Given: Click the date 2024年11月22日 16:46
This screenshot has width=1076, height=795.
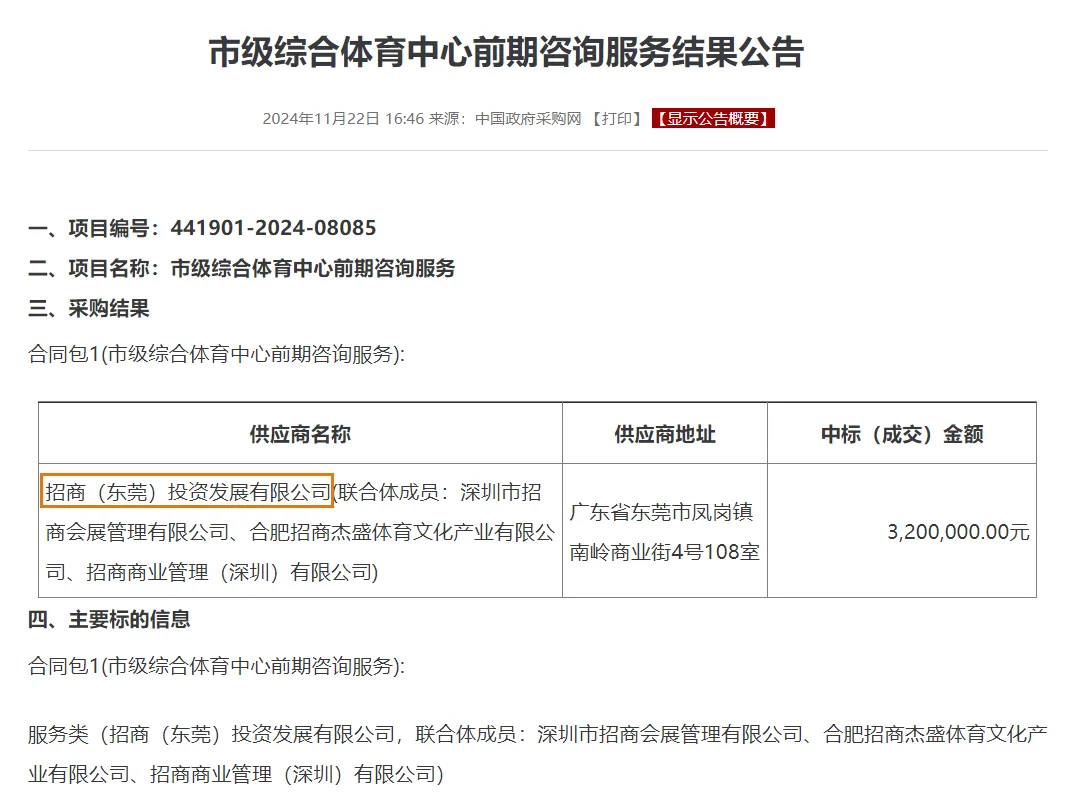Looking at the screenshot, I should tap(343, 119).
